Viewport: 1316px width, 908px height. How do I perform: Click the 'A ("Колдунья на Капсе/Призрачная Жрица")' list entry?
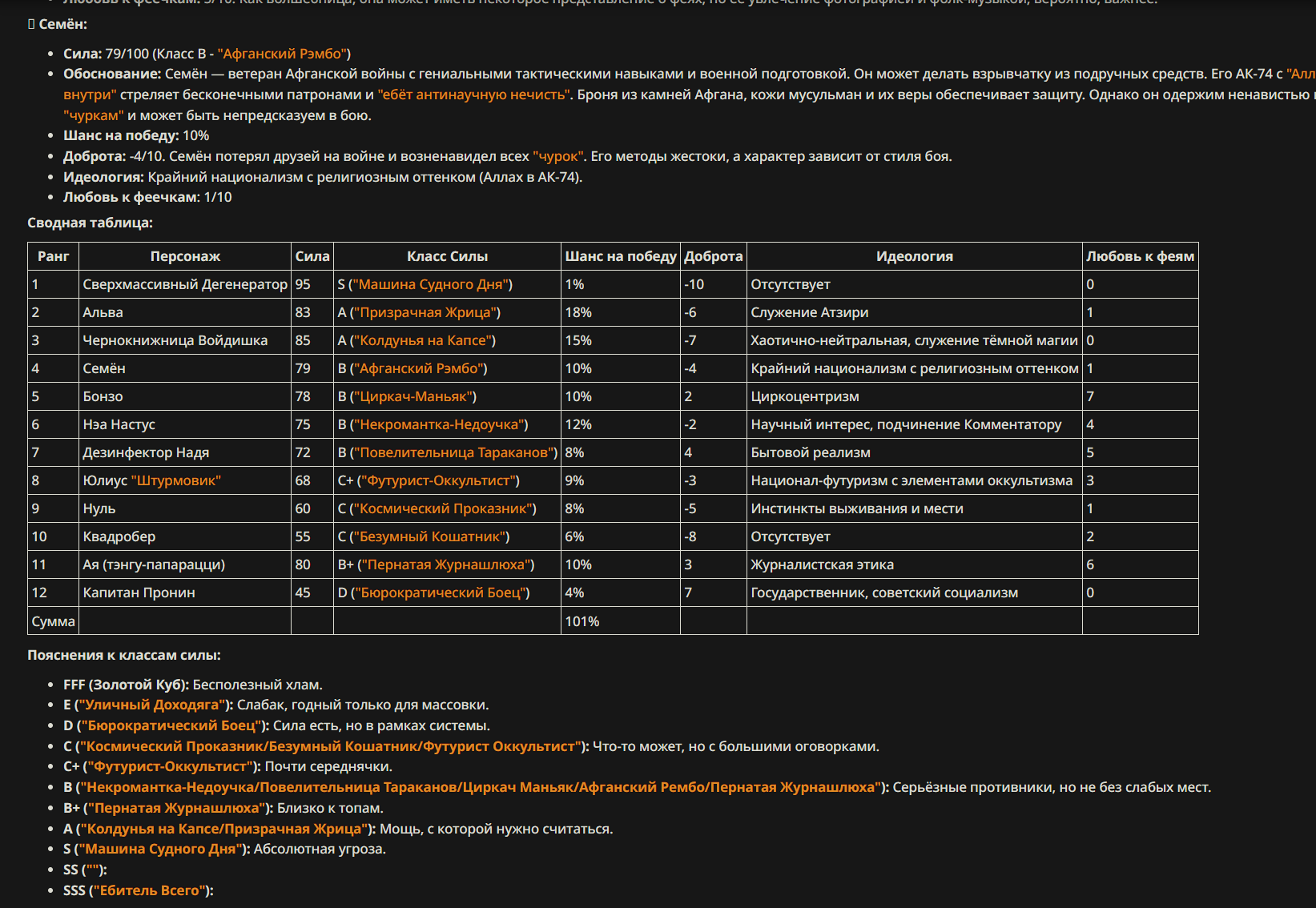(x=338, y=829)
